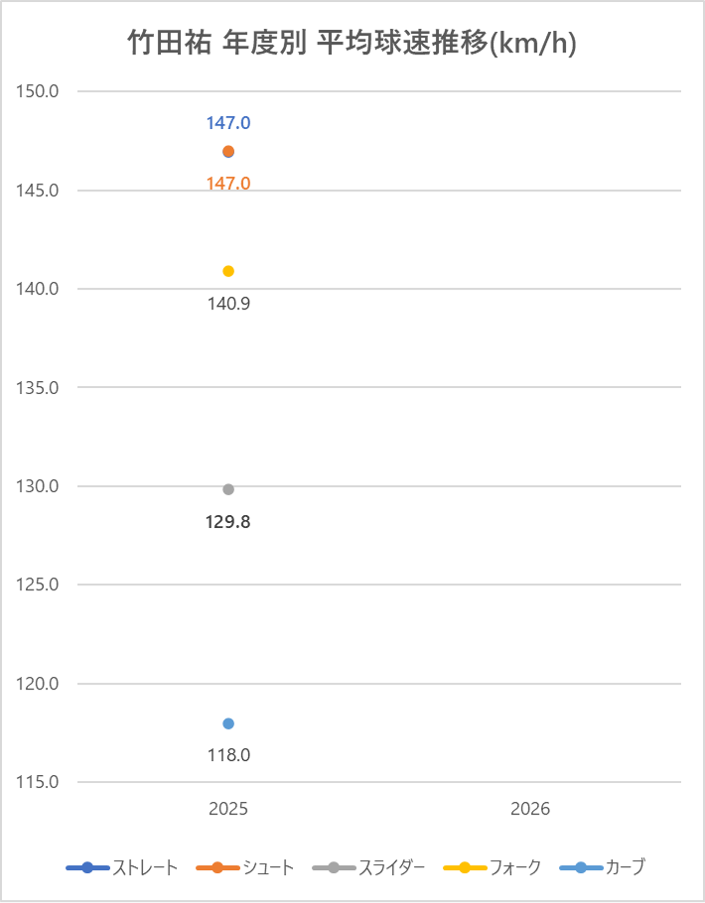Select the light blue カーブ data point marker

(x=228, y=723)
